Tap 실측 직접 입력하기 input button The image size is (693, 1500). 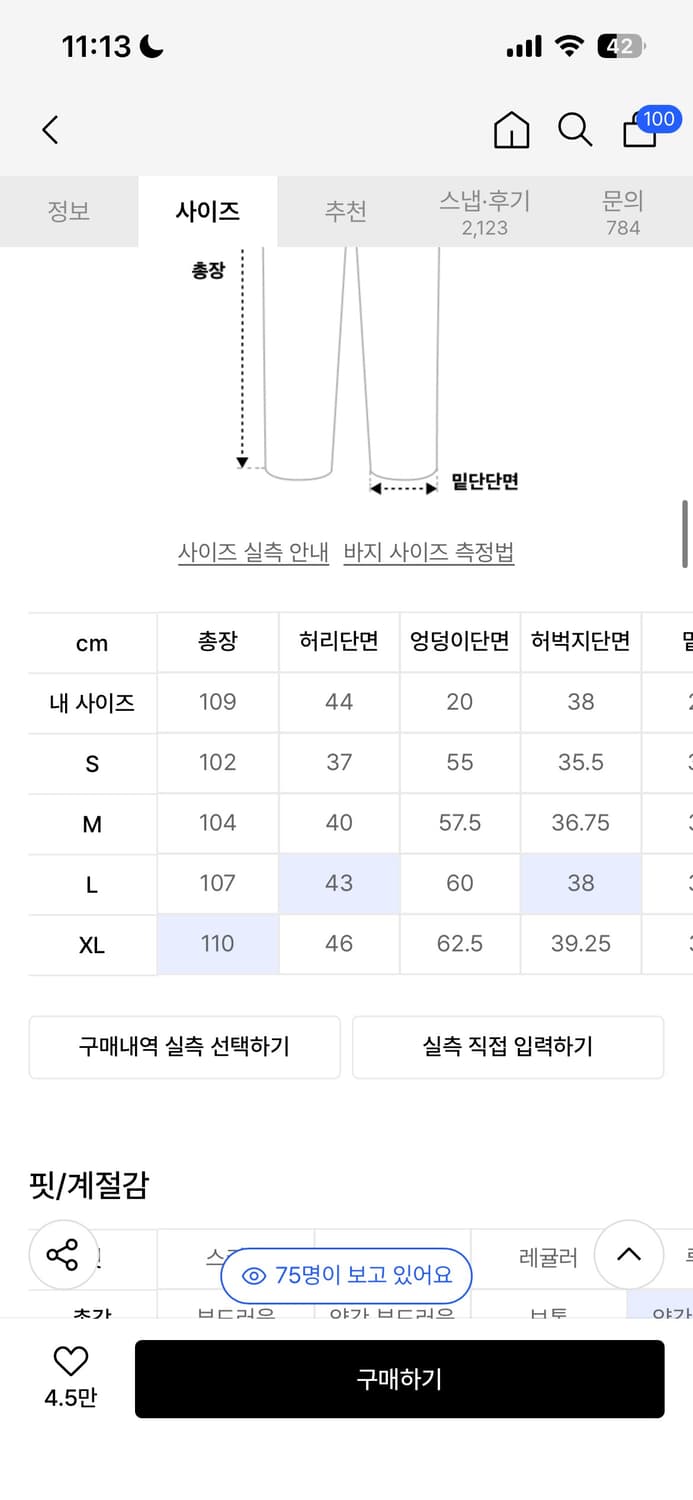pyautogui.click(x=508, y=1047)
